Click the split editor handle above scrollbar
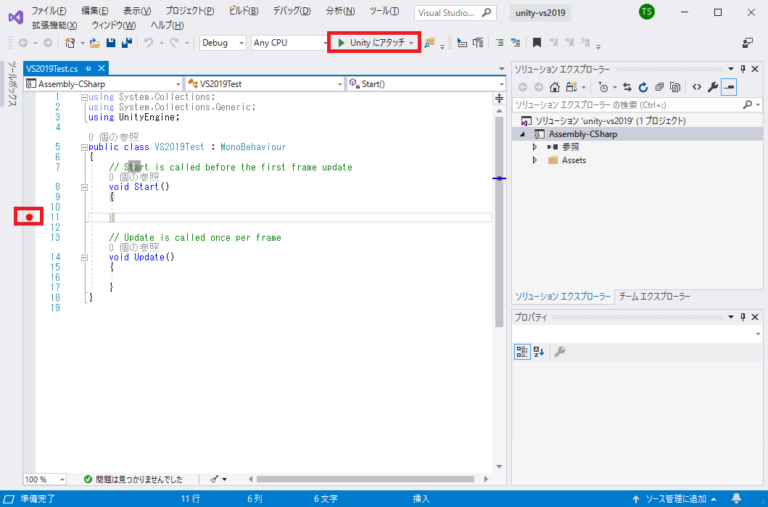Image resolution: width=768 pixels, height=507 pixels. (499, 98)
